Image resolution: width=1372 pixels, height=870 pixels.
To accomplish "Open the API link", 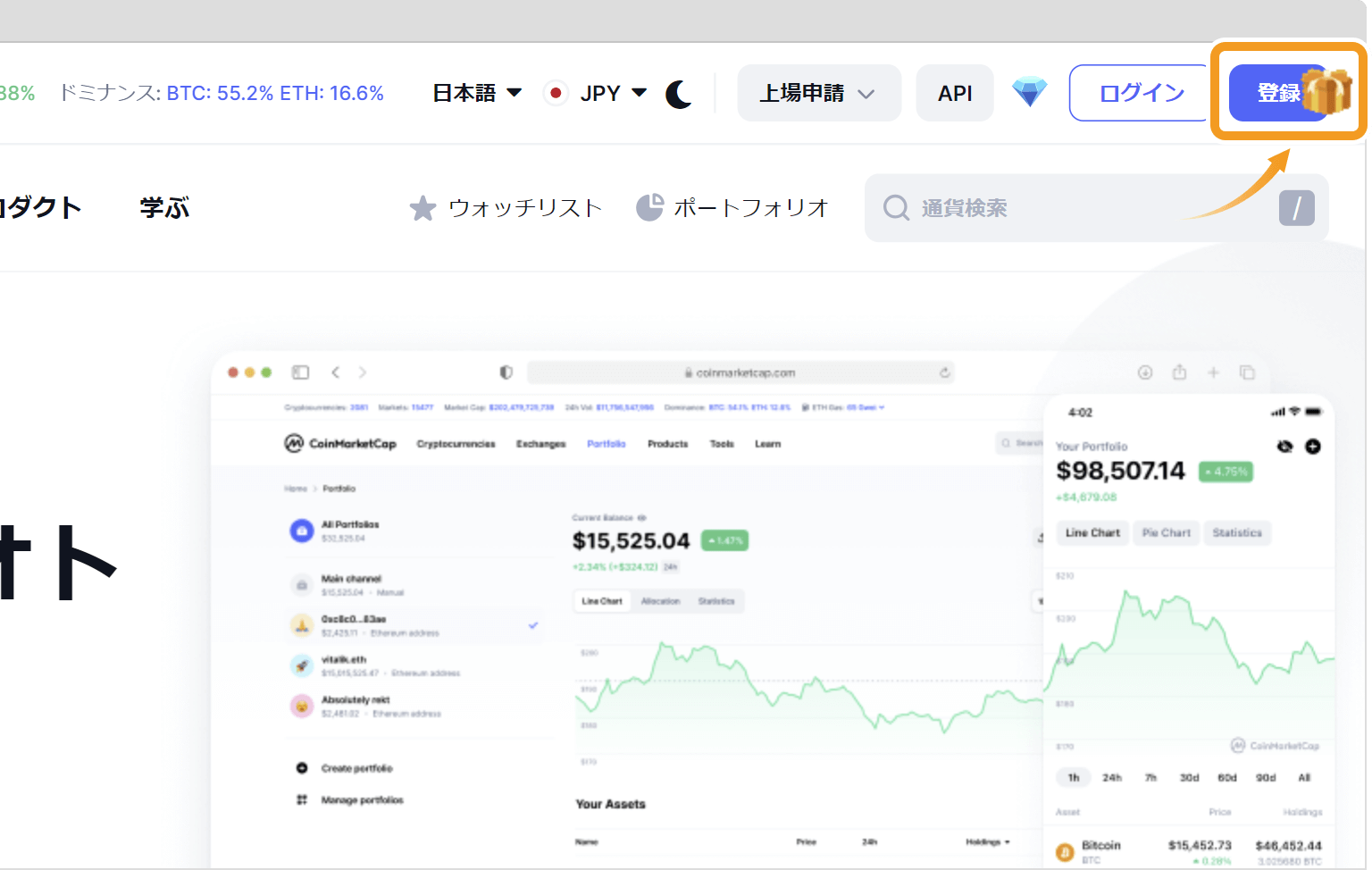I will coord(955,93).
